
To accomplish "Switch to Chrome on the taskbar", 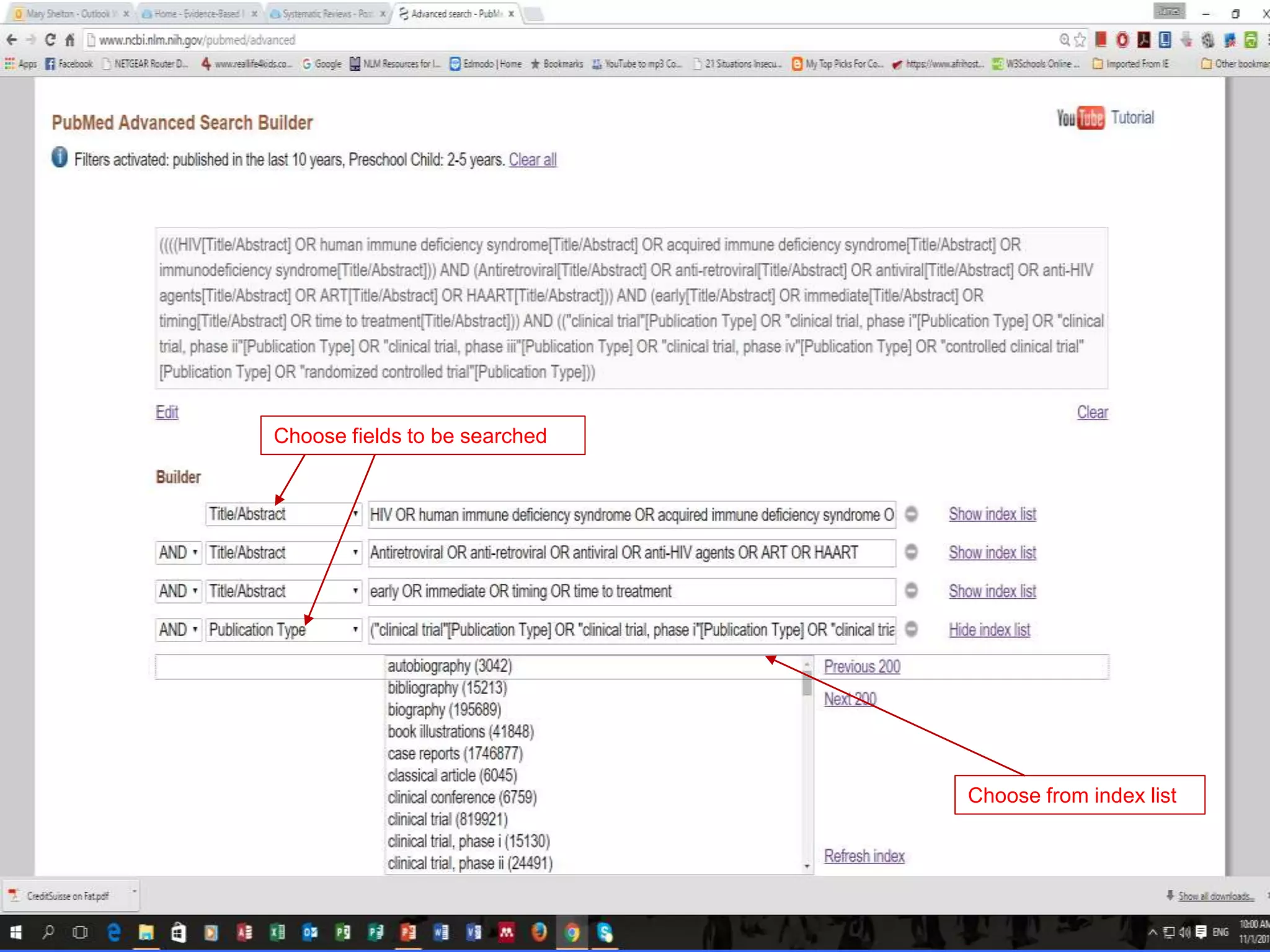I will point(572,932).
